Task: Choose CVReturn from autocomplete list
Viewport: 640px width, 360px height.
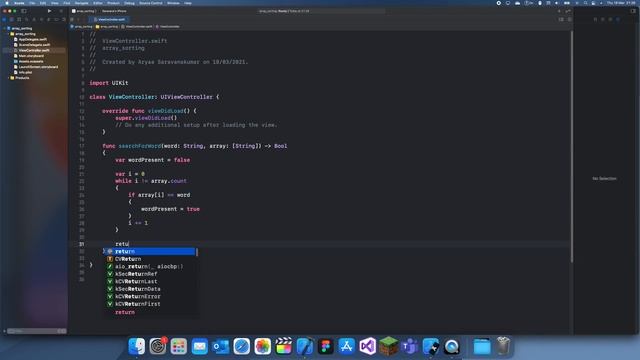Action: tap(149, 259)
